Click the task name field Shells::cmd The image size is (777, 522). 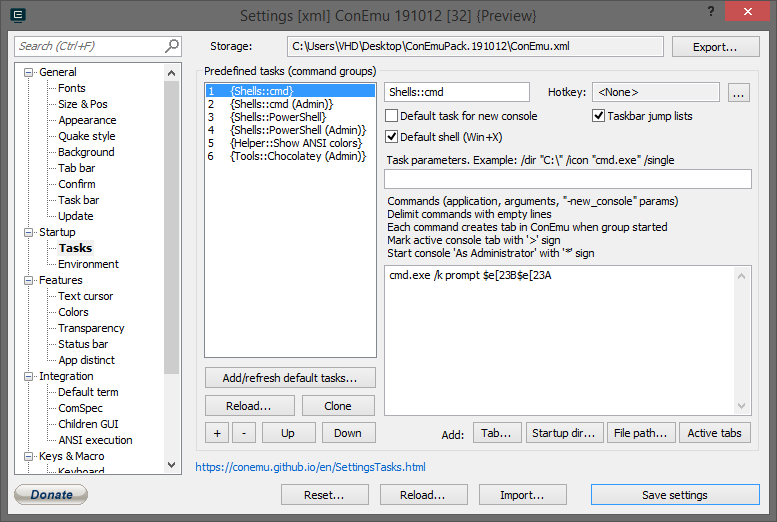coord(457,92)
